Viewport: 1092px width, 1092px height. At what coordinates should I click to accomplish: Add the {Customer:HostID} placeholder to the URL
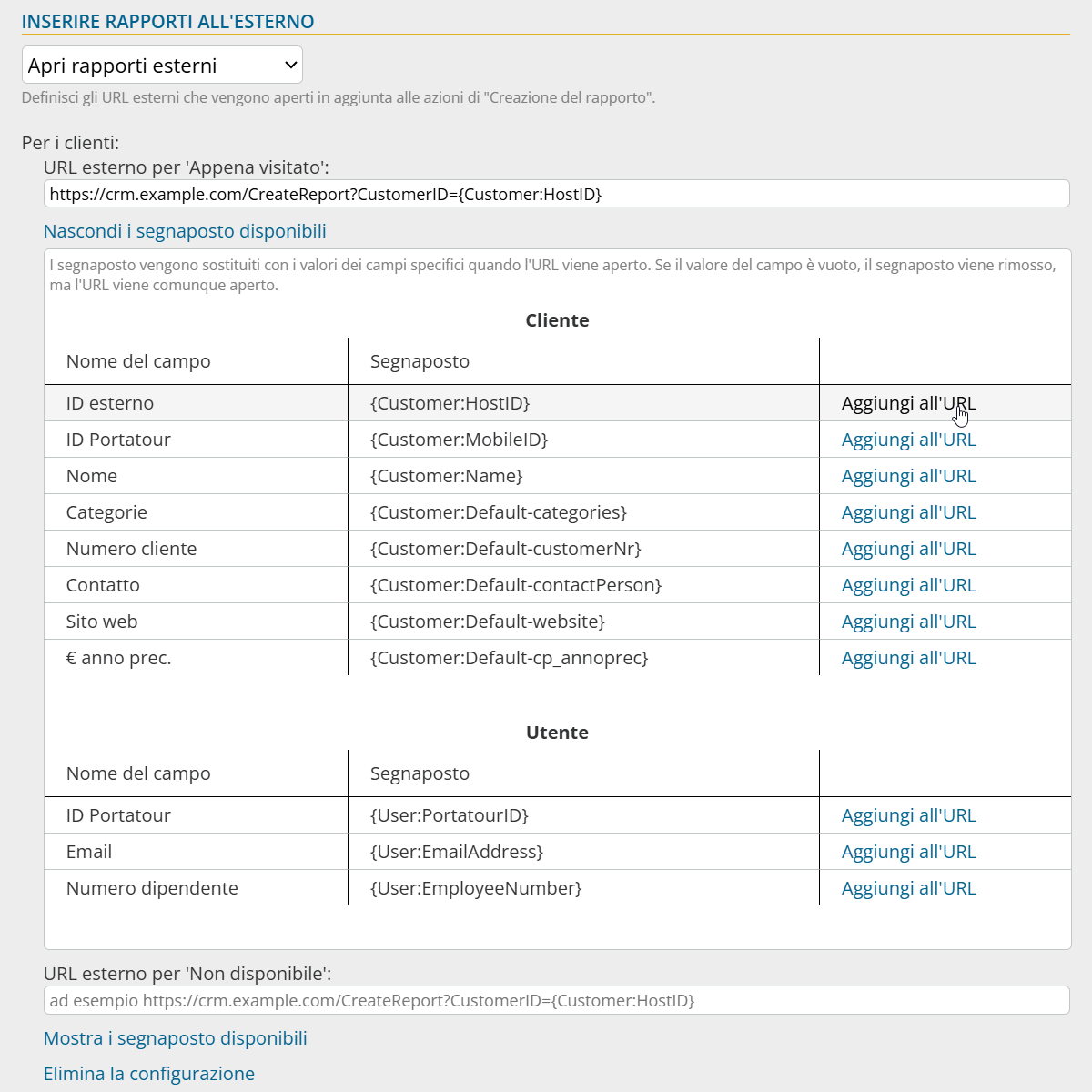908,403
